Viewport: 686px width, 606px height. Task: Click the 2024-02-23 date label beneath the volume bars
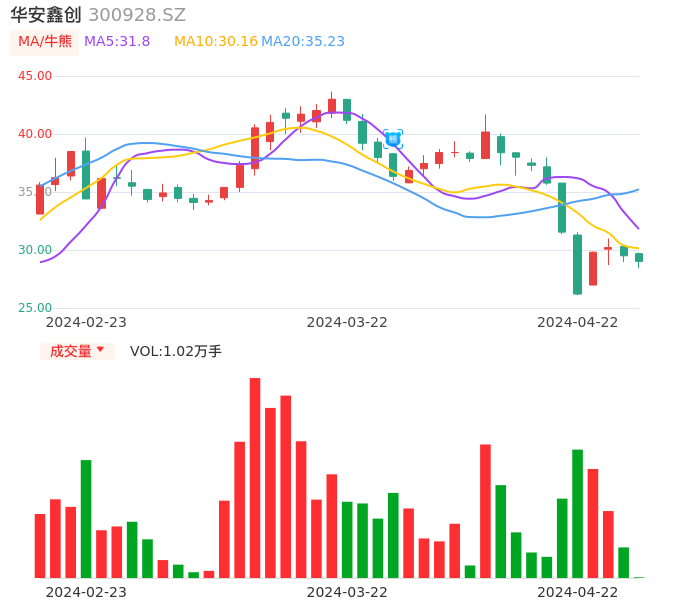click(86, 591)
